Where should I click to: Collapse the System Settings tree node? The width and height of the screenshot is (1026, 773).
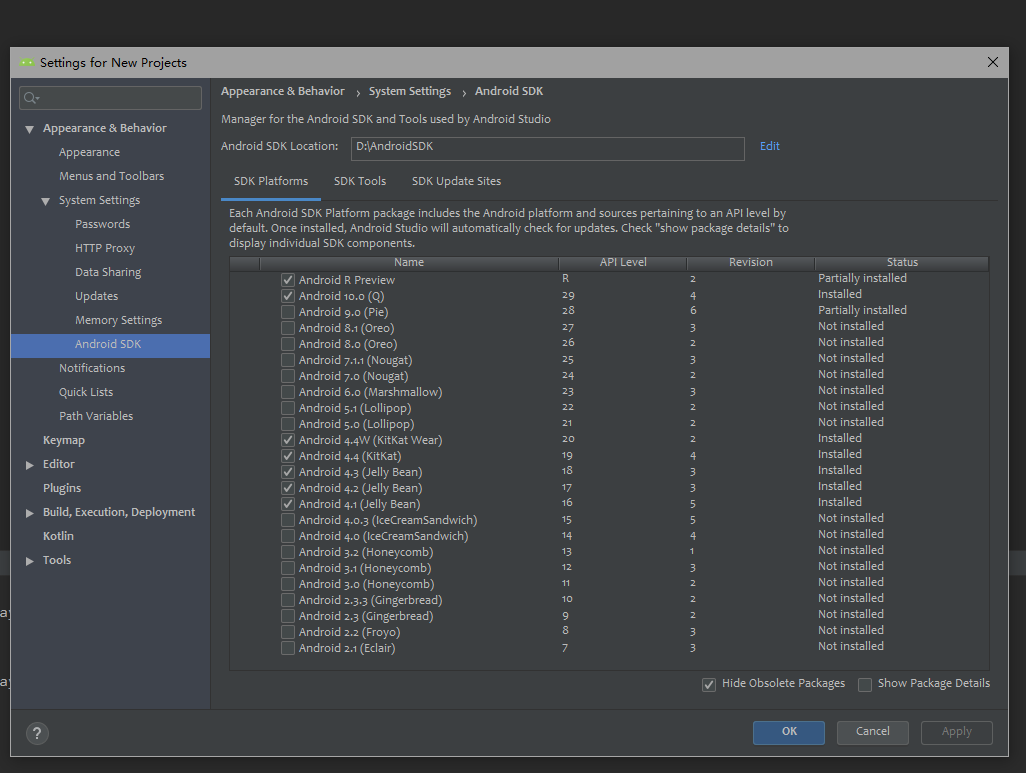(x=45, y=201)
